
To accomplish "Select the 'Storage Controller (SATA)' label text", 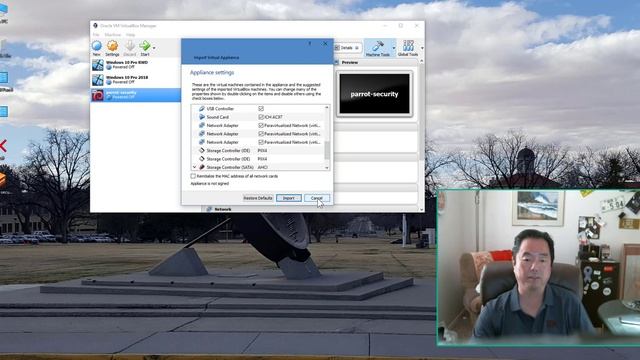I will tap(230, 167).
